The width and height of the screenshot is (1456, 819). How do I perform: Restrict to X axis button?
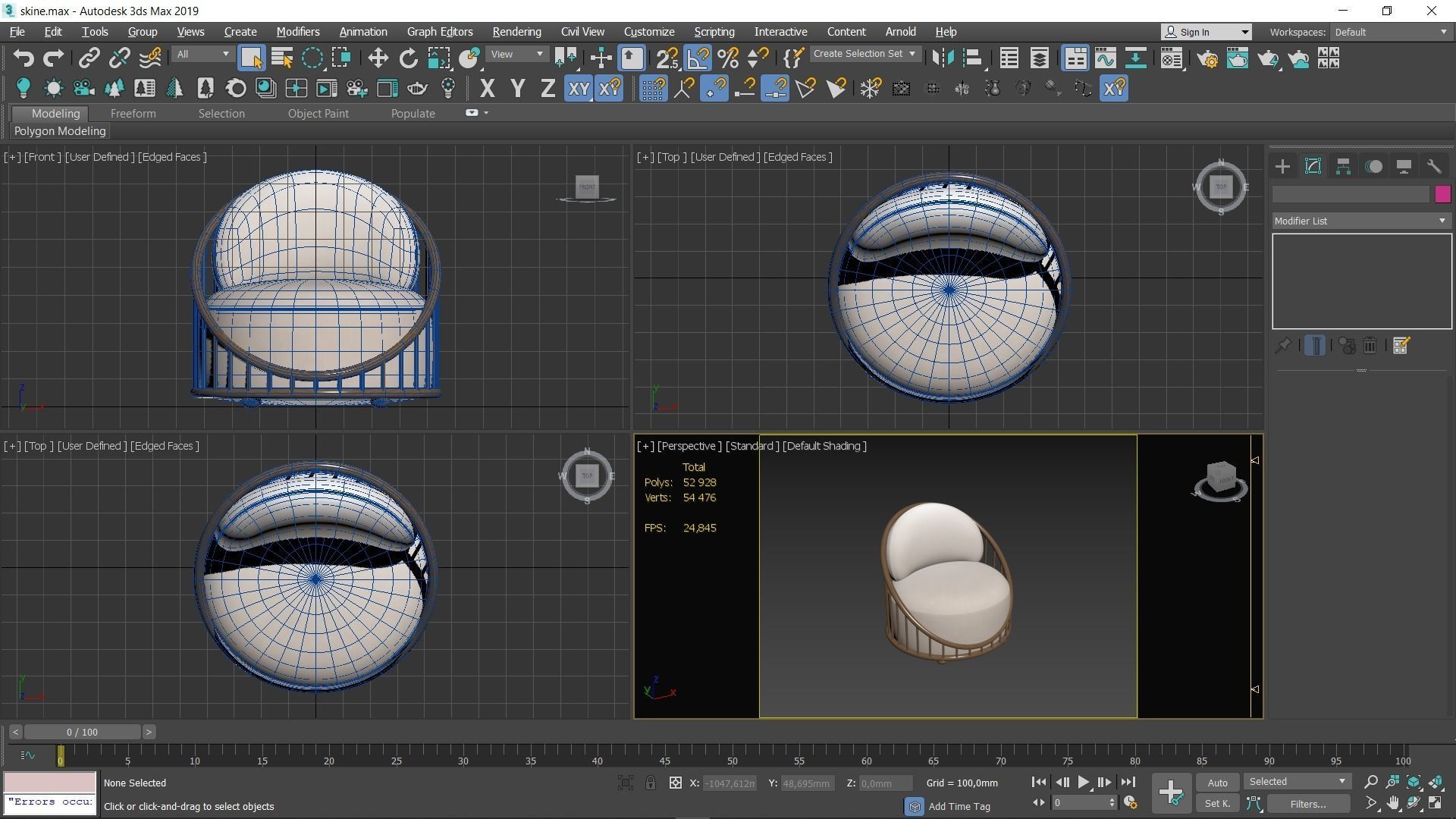487,89
